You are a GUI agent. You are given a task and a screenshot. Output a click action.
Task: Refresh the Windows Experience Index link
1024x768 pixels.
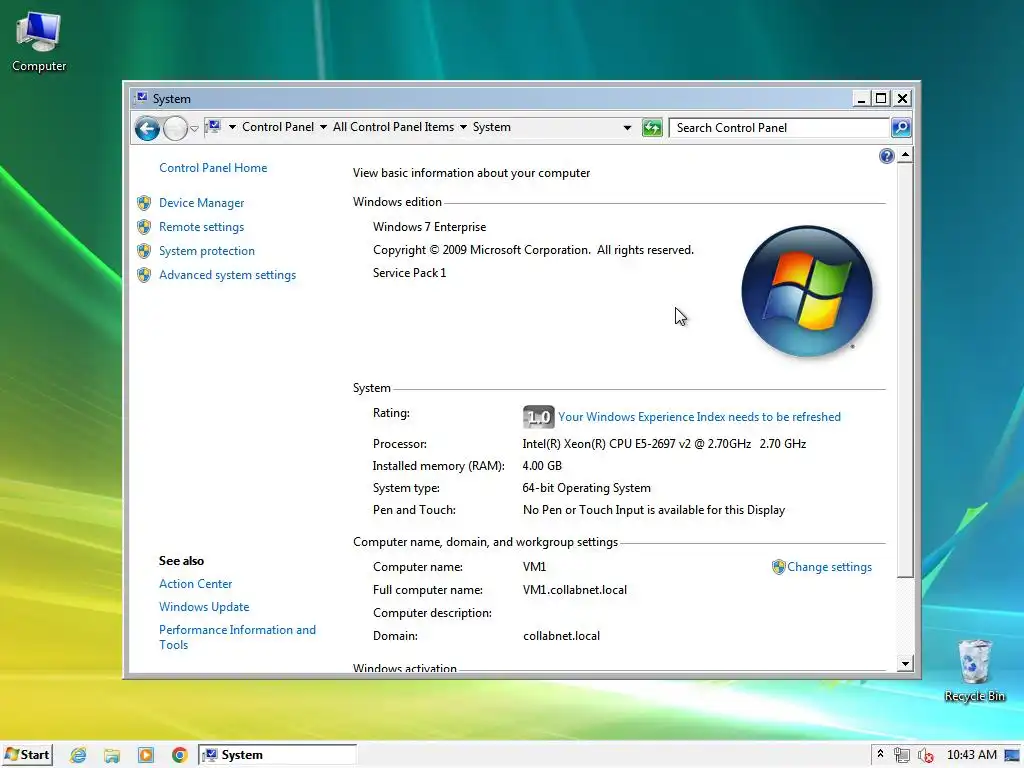tap(699, 417)
